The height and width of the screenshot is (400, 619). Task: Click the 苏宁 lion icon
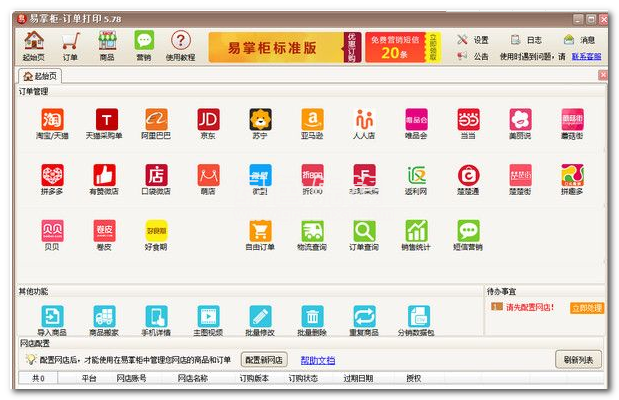coord(261,120)
